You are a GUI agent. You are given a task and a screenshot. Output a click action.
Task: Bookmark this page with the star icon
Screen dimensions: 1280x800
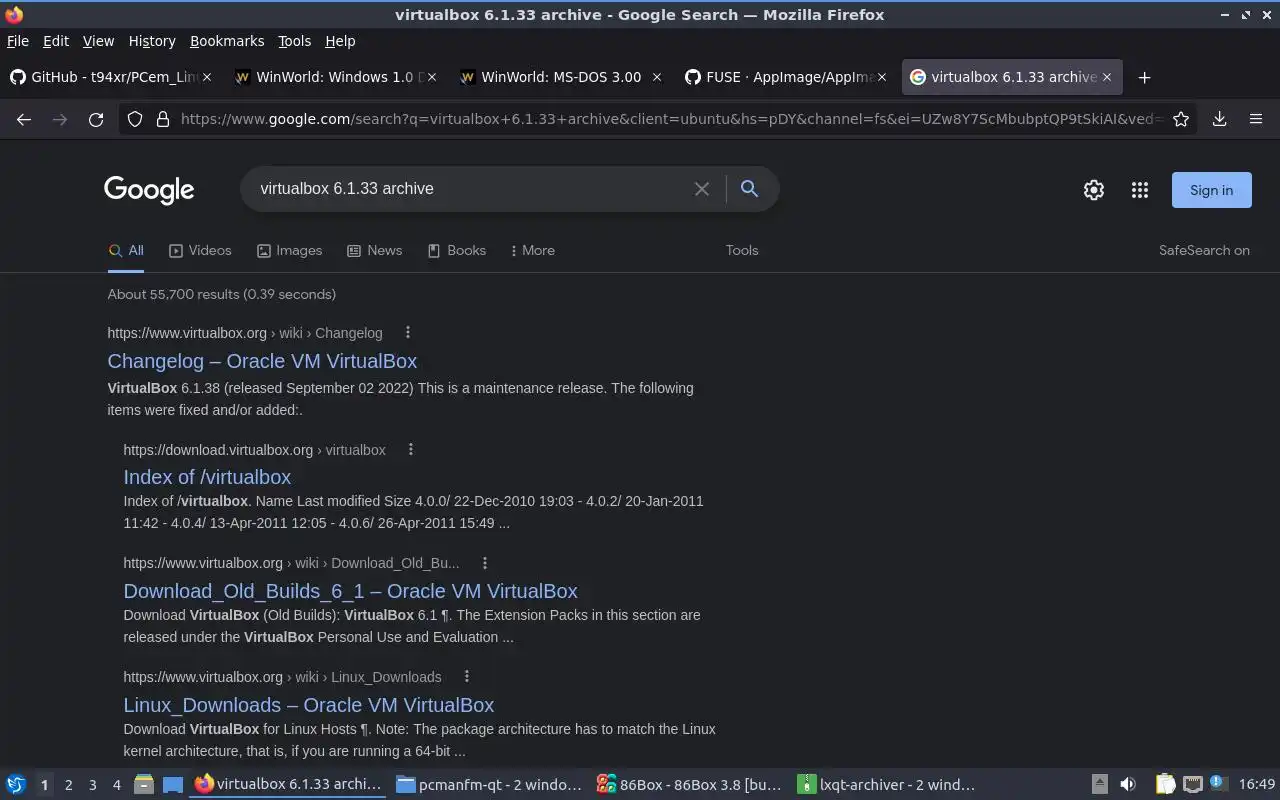pyautogui.click(x=1181, y=119)
